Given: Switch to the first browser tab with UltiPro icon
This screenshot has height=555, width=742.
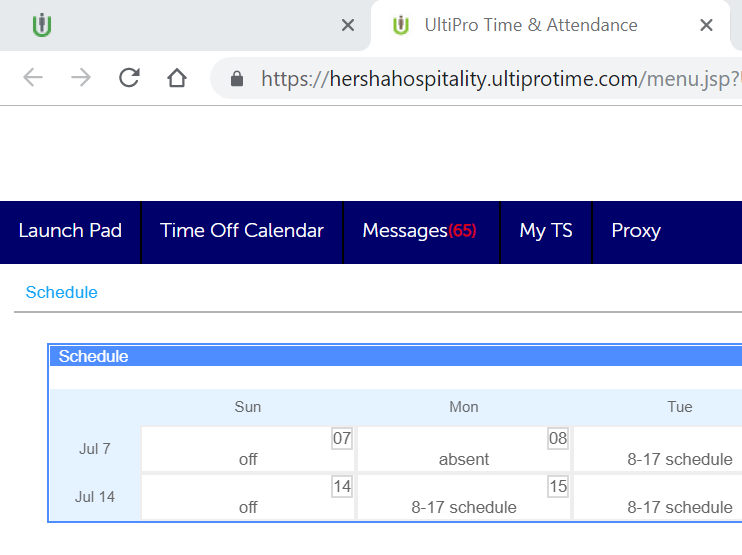Looking at the screenshot, I should tap(185, 25).
